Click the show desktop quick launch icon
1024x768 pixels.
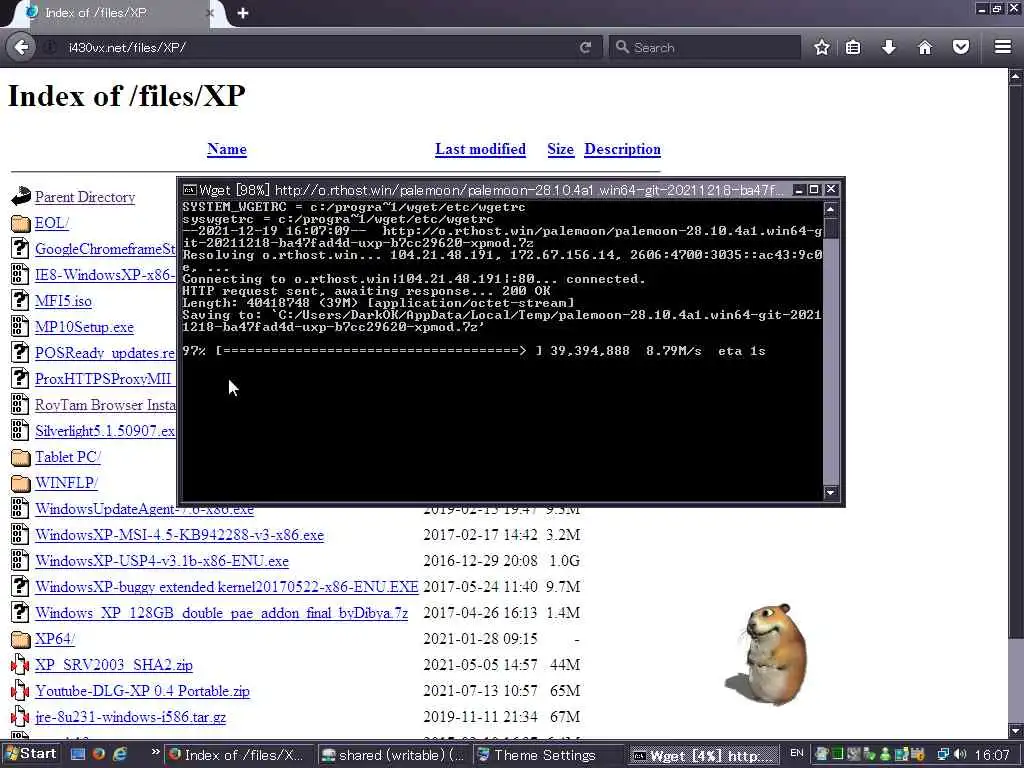coord(78,754)
